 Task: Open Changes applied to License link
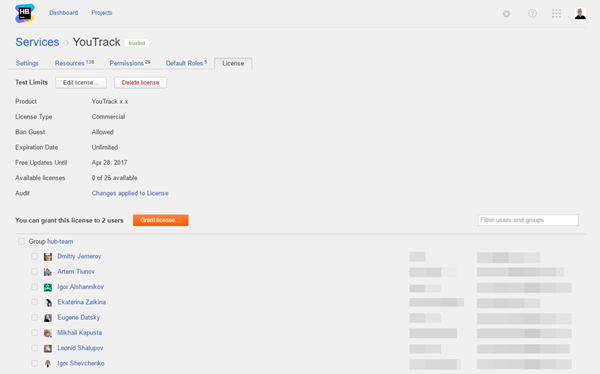pos(130,193)
